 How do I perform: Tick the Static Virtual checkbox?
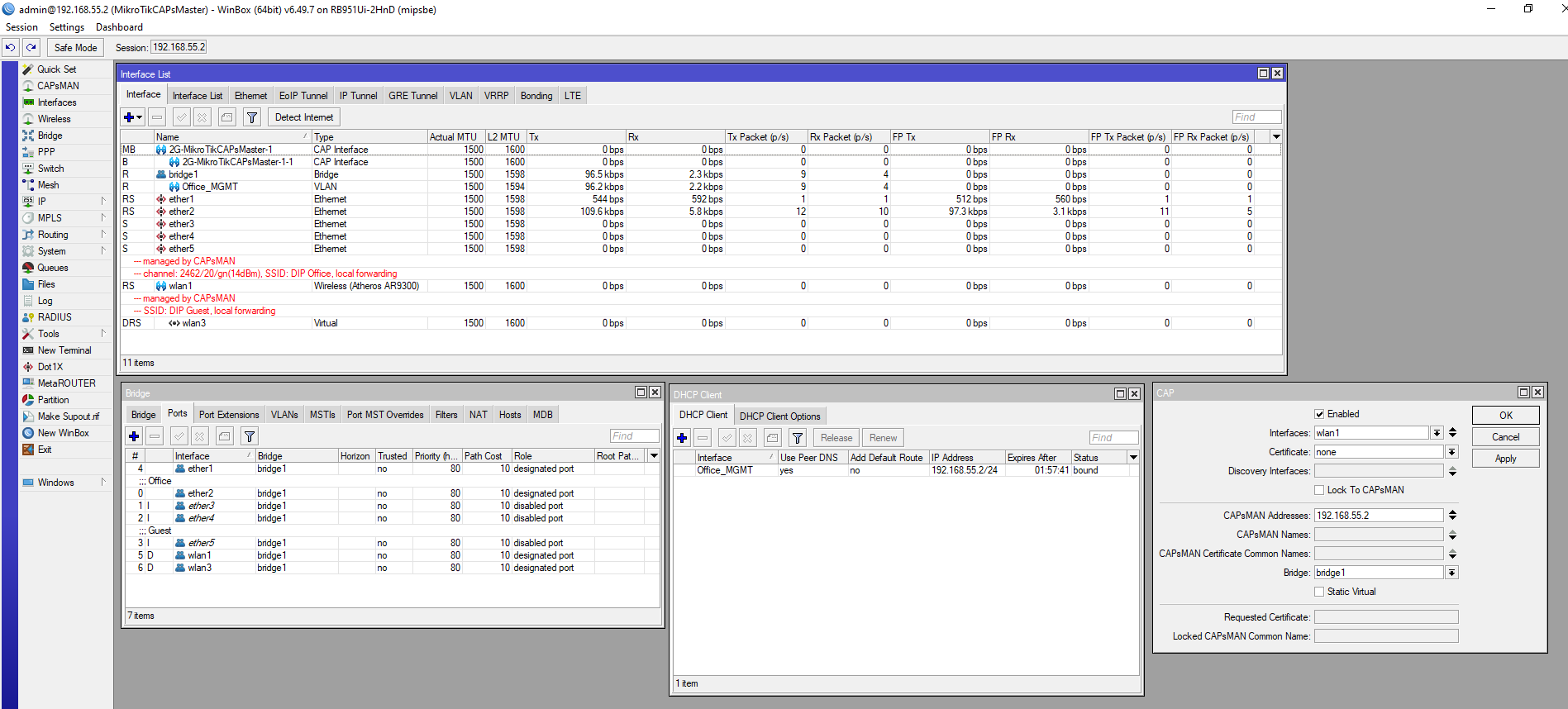point(1319,592)
